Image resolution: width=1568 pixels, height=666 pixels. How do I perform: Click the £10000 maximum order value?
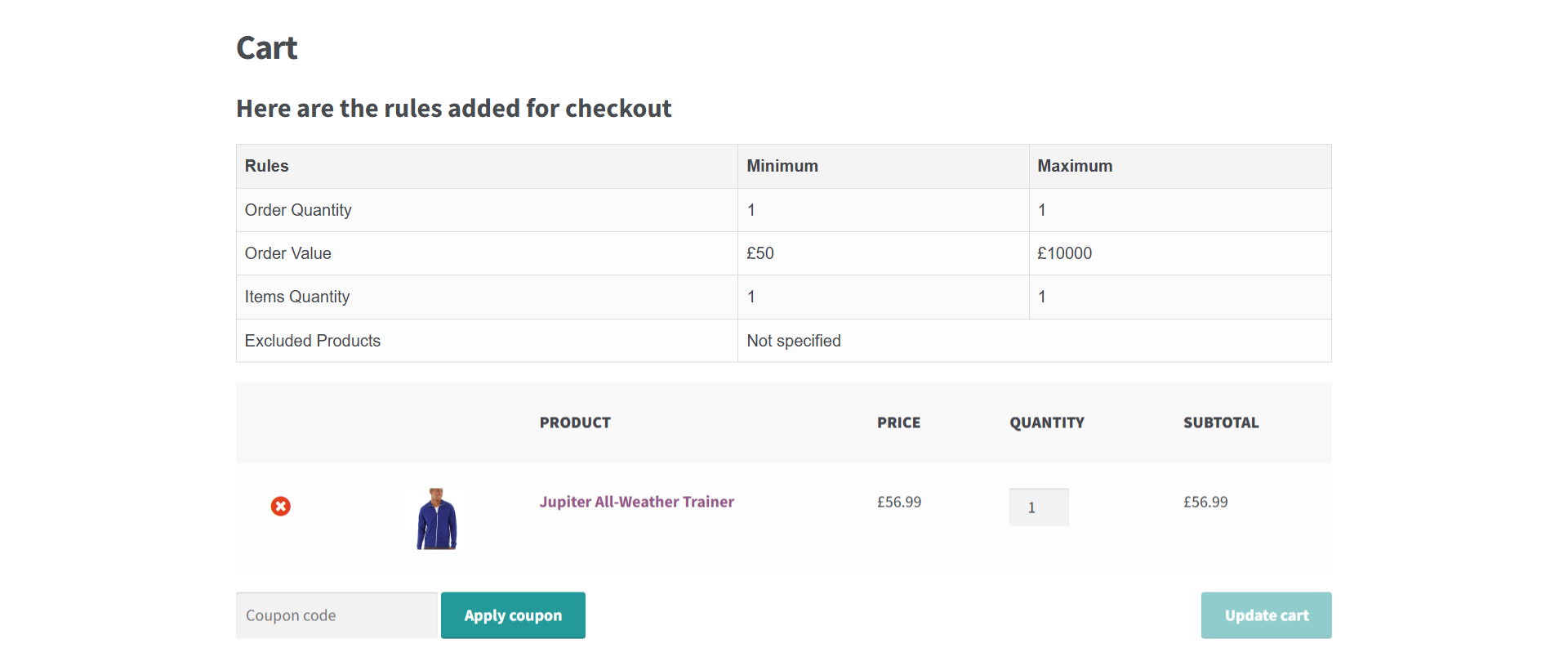(x=1064, y=253)
